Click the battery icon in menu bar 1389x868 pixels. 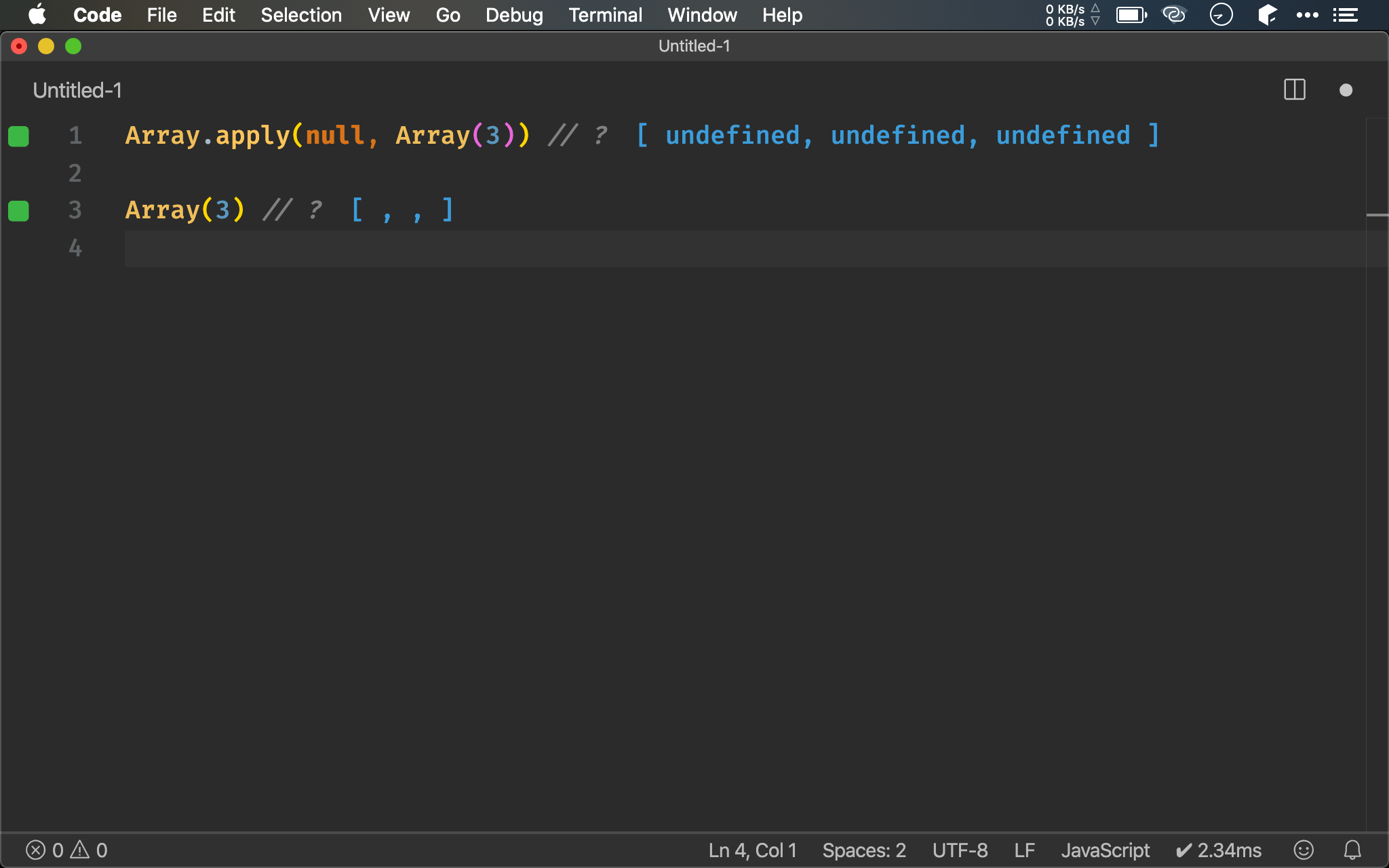click(x=1131, y=15)
